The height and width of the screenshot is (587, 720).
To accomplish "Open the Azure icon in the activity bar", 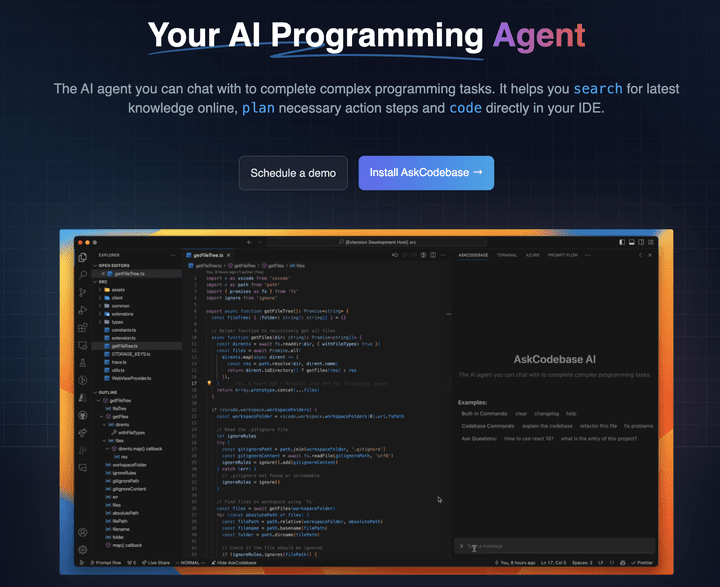I will coord(83,398).
